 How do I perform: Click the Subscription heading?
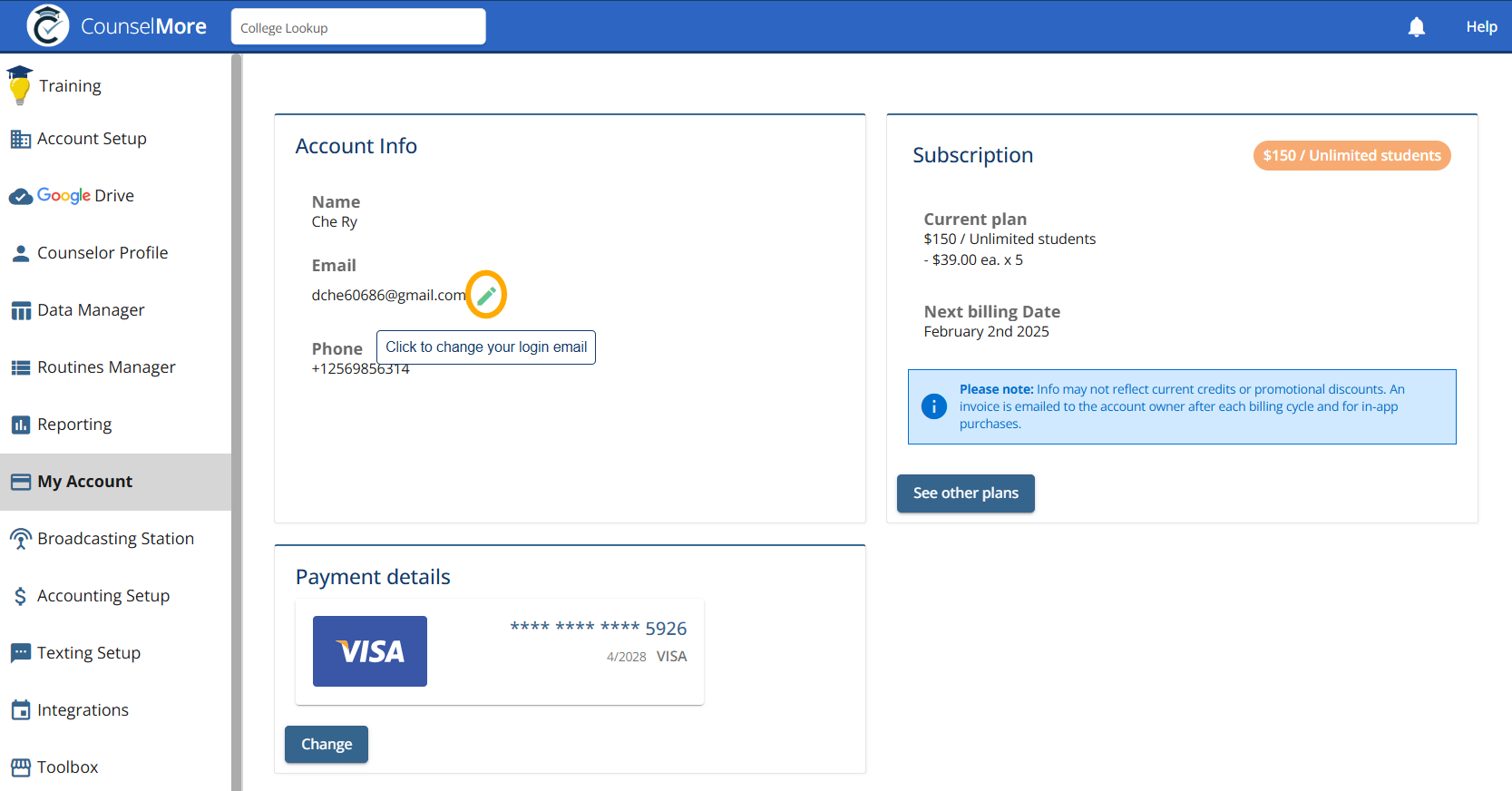972,155
